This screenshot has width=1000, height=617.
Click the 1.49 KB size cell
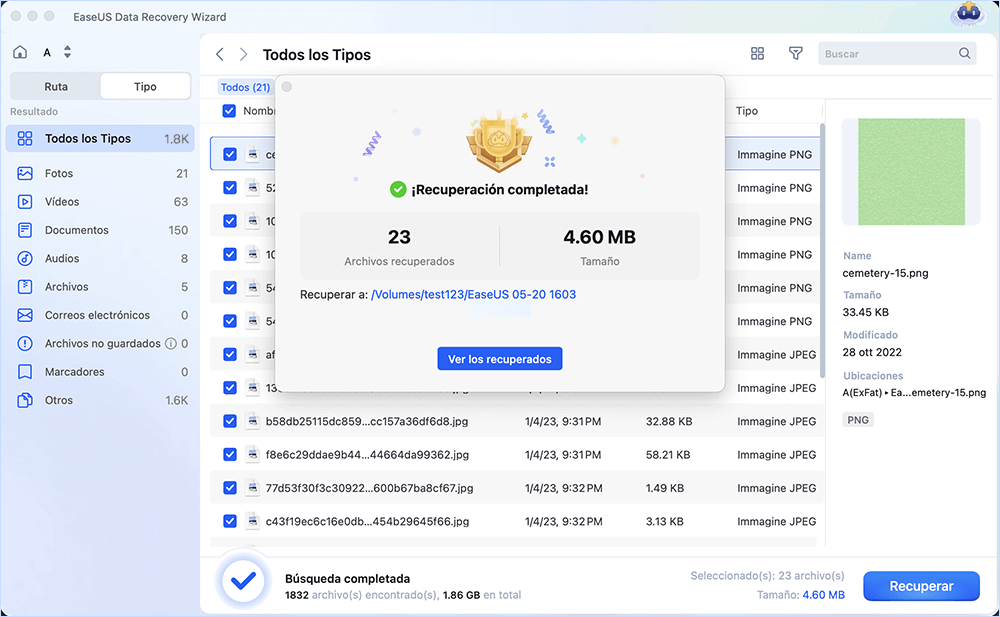(665, 488)
